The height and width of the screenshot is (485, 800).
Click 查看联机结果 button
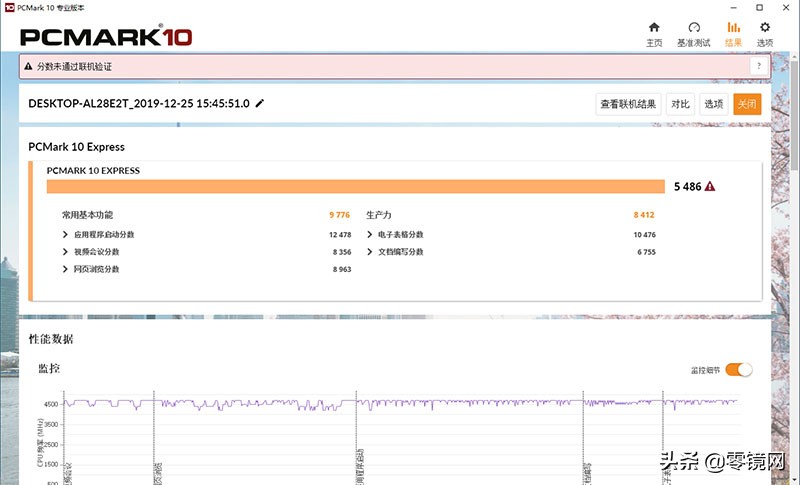(628, 104)
